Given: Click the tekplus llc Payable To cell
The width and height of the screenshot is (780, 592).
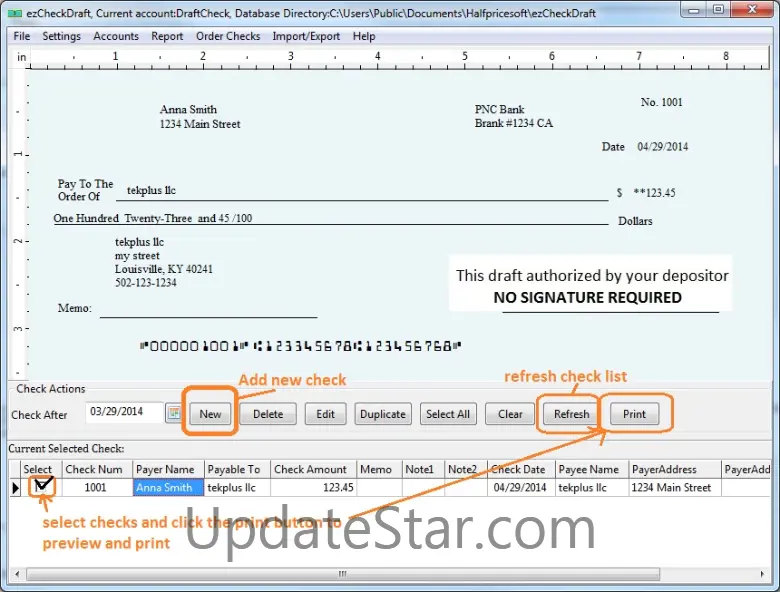Looking at the screenshot, I should point(237,488).
